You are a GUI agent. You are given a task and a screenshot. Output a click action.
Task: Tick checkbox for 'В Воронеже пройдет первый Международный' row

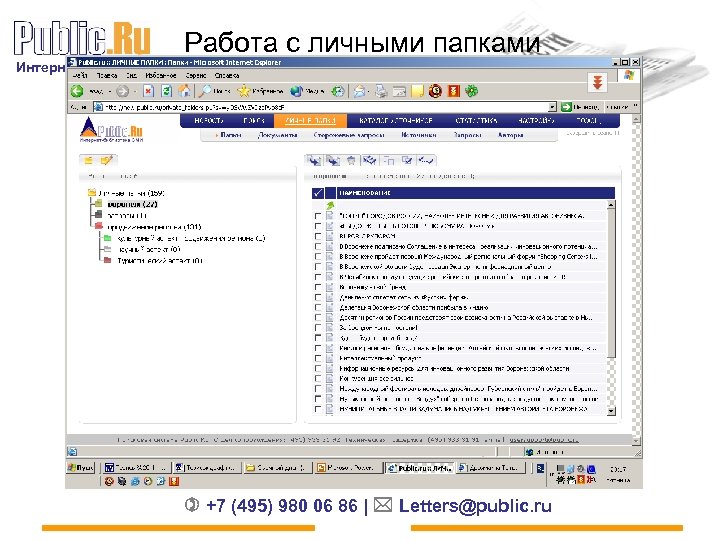point(318,256)
